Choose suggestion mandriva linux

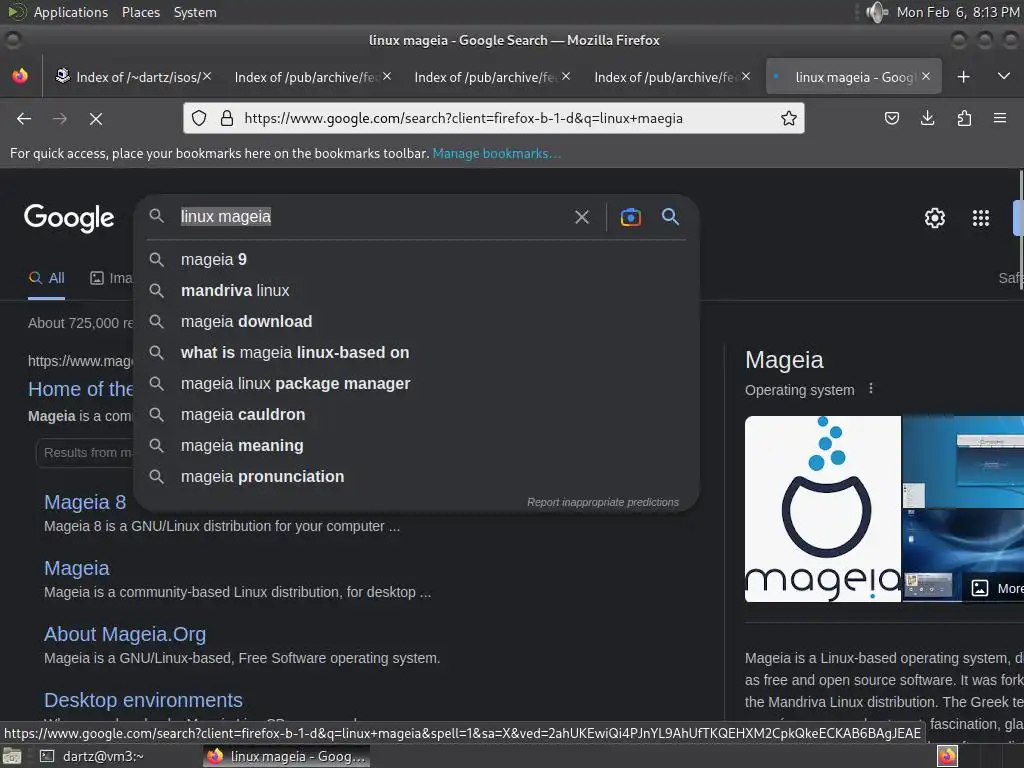(x=417, y=291)
